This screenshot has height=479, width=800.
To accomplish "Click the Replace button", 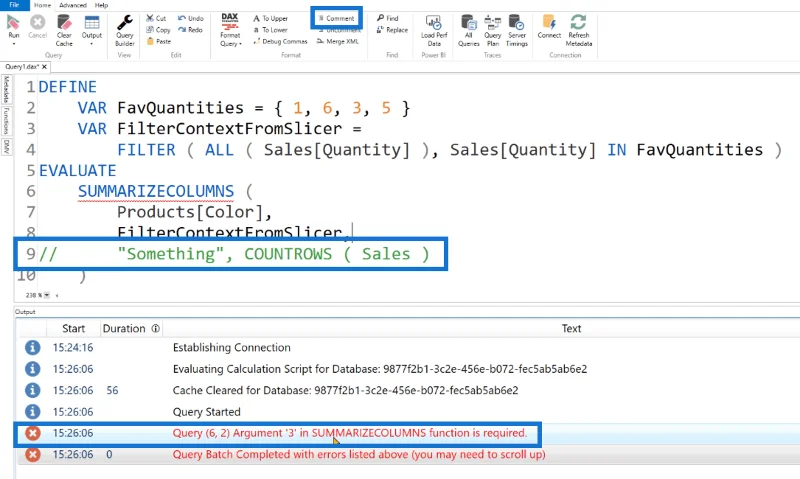I will 392,30.
